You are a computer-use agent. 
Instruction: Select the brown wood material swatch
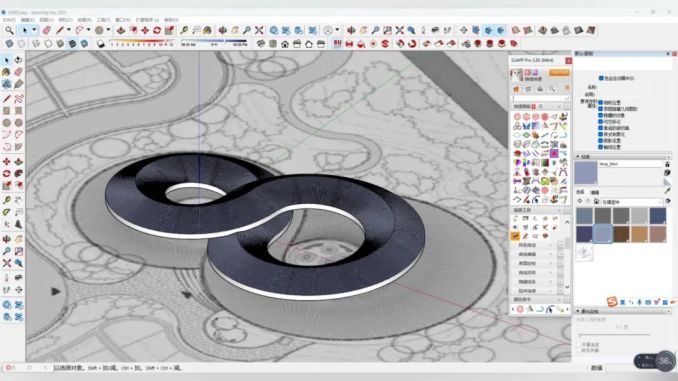click(621, 234)
